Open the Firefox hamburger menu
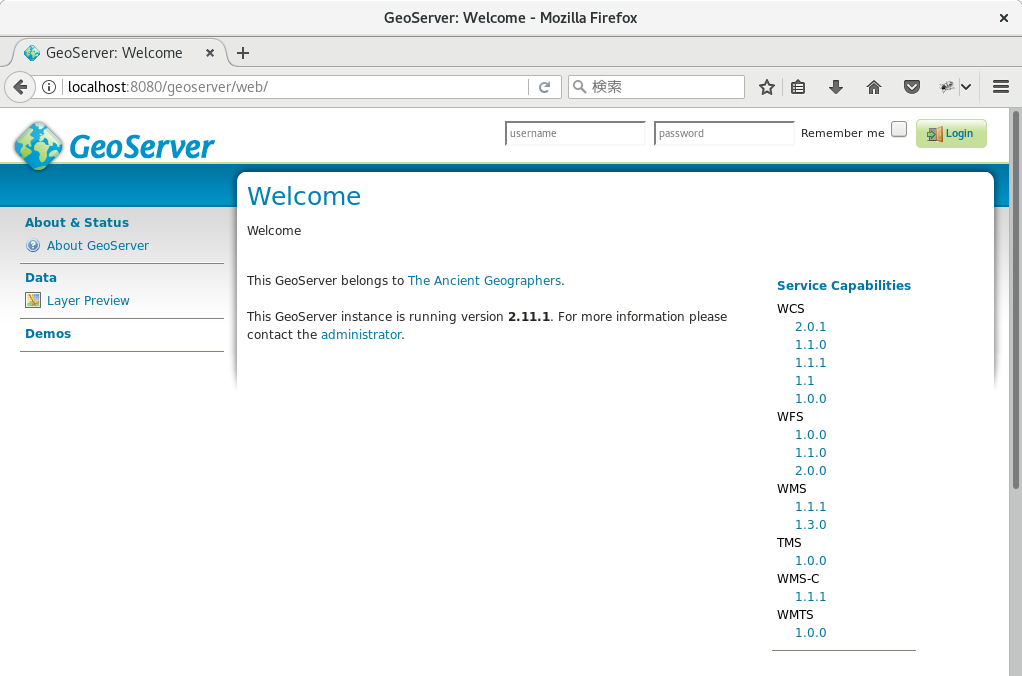 pyautogui.click(x=1001, y=87)
